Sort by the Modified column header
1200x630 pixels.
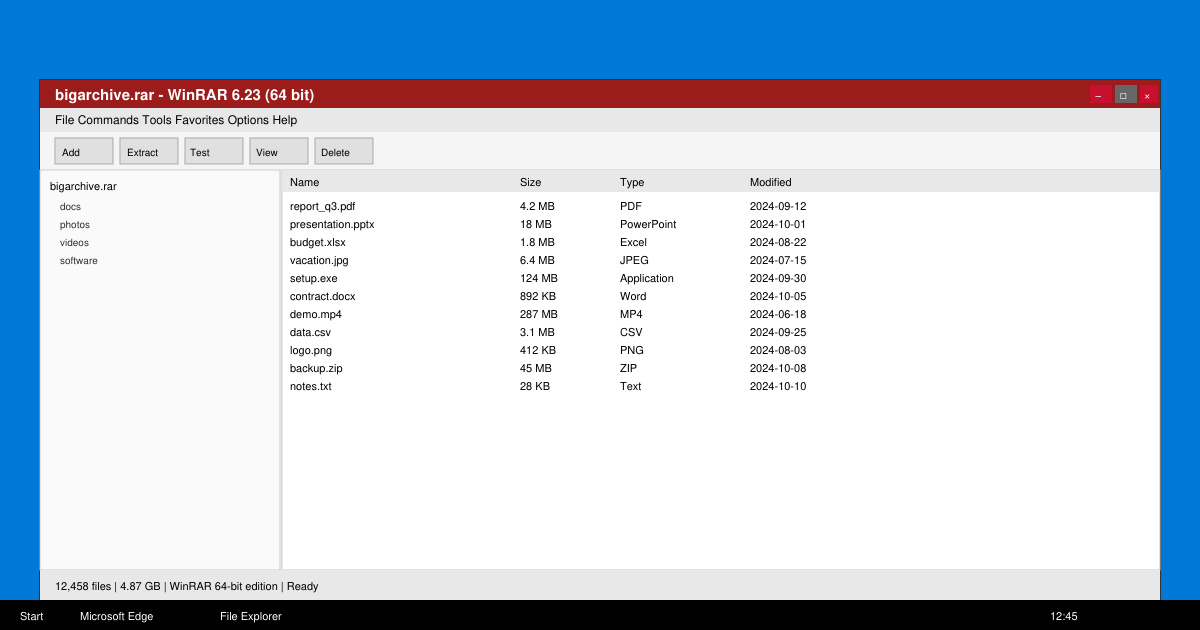771,182
